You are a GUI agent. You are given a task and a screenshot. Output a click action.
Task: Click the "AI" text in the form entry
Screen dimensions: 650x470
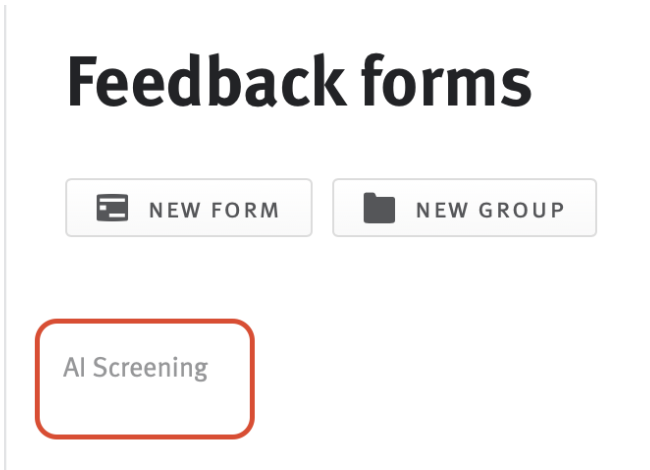[x=74, y=367]
